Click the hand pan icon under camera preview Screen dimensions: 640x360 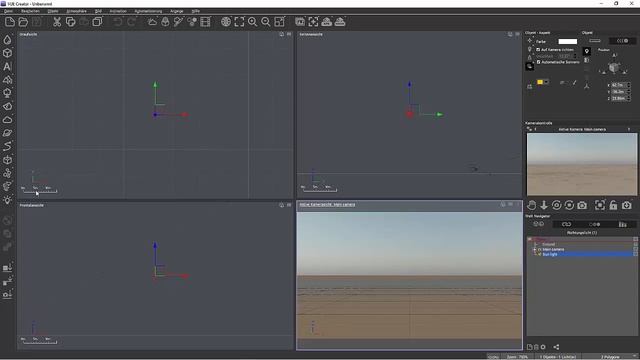[531, 205]
